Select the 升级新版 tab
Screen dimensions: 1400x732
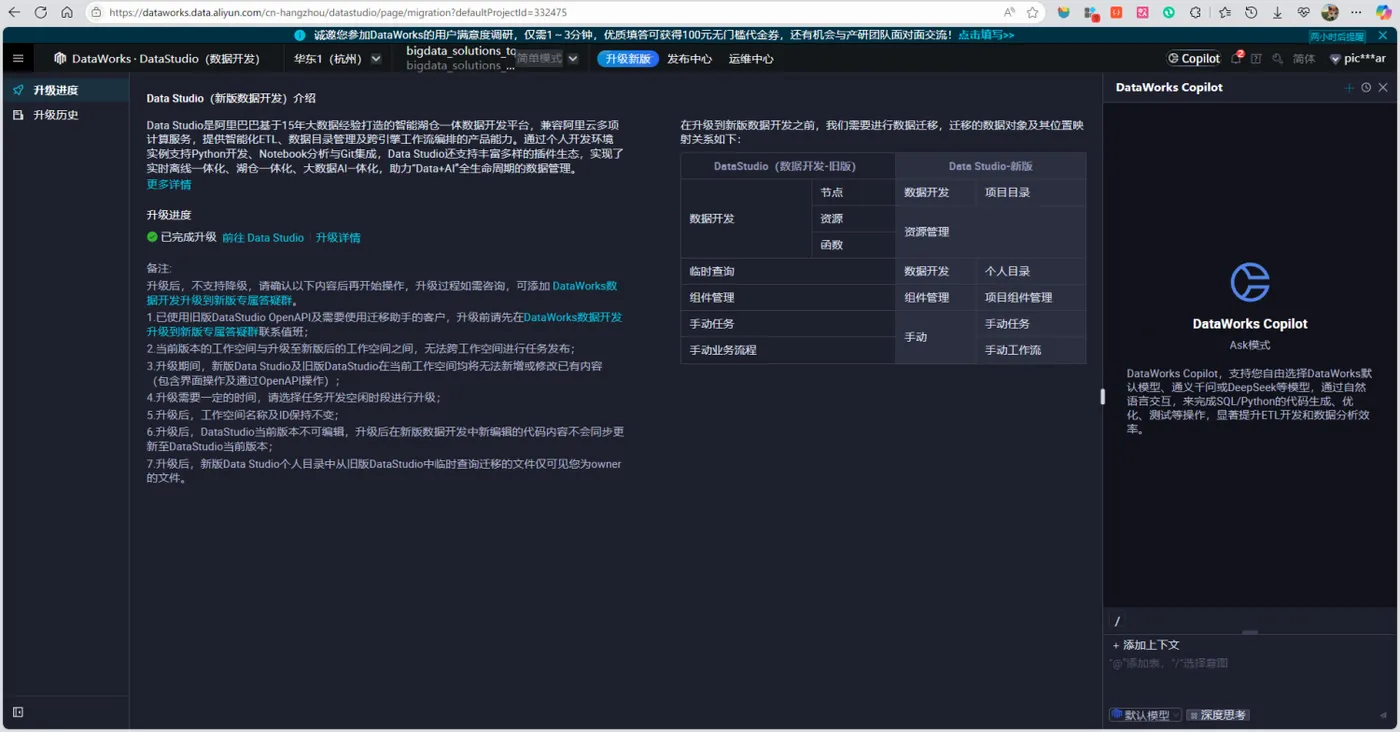point(628,59)
